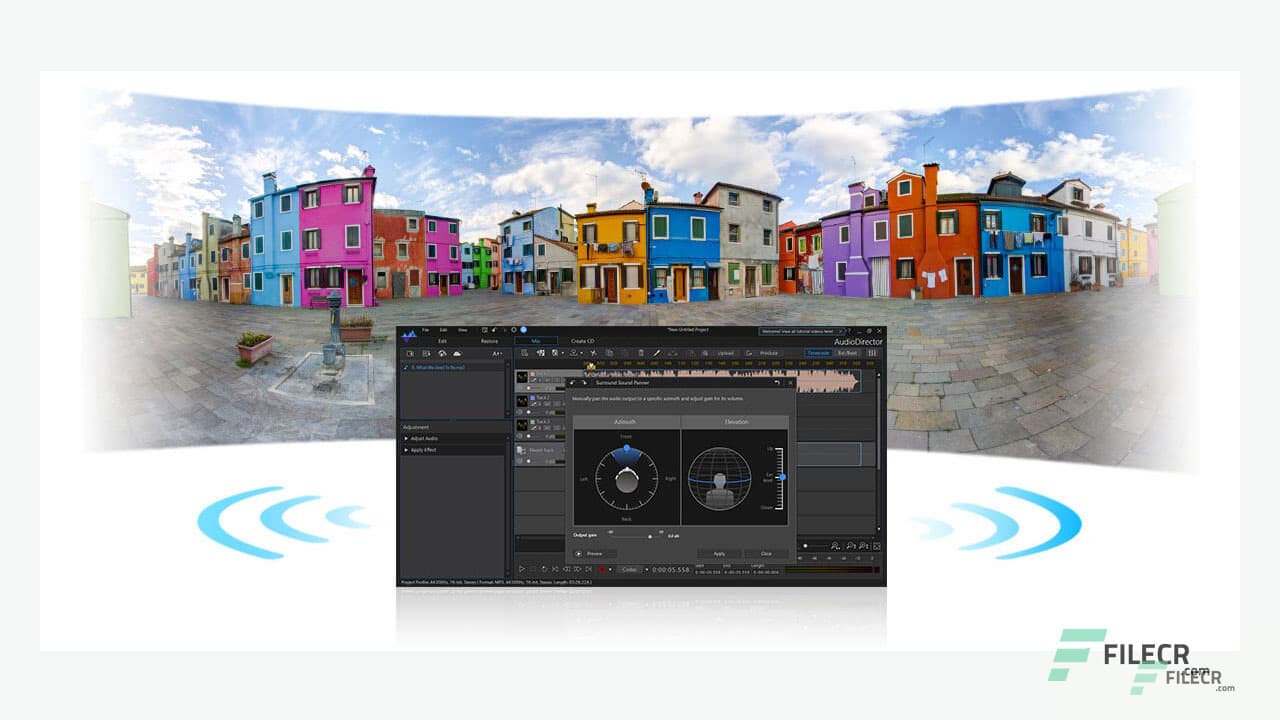Image resolution: width=1280 pixels, height=720 pixels.
Task: Click the Copy icon in the toolbar
Action: tap(611, 353)
